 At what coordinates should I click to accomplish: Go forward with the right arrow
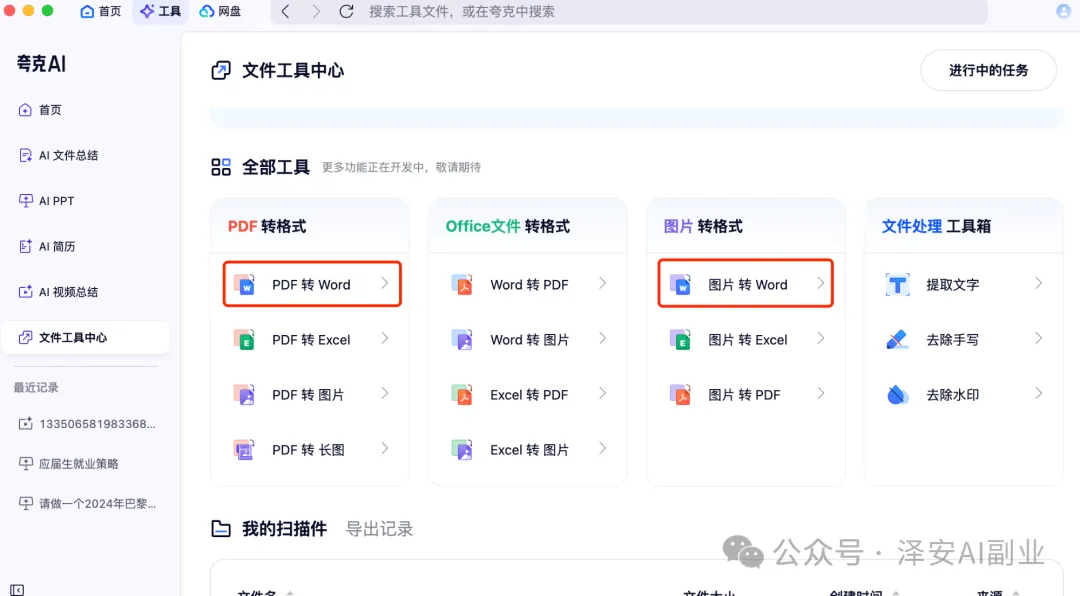coord(315,11)
